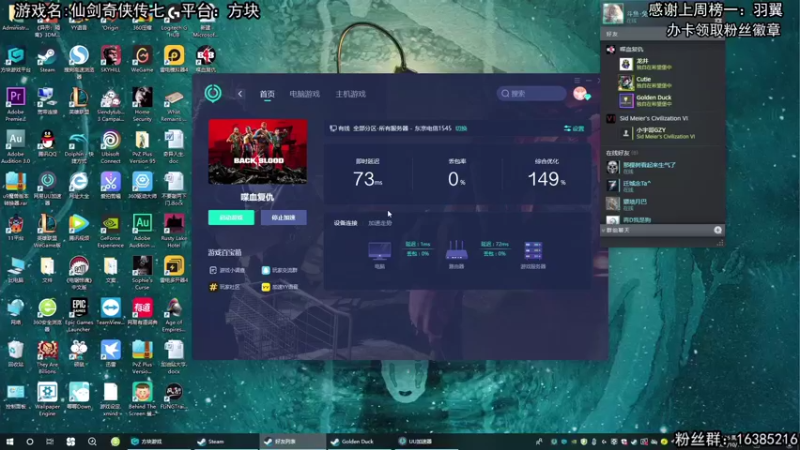Open the 玩家交流群 player group link
Screen dimensions: 800x450
click(x=280, y=270)
